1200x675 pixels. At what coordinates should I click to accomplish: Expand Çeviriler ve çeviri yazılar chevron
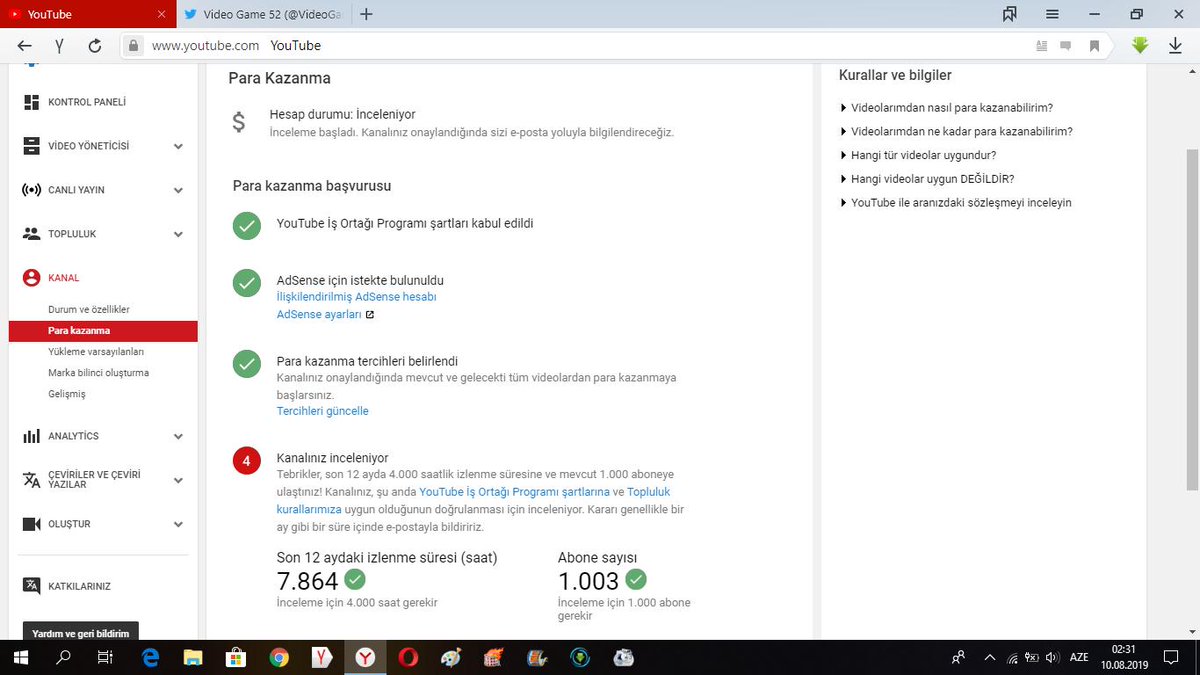(x=178, y=480)
